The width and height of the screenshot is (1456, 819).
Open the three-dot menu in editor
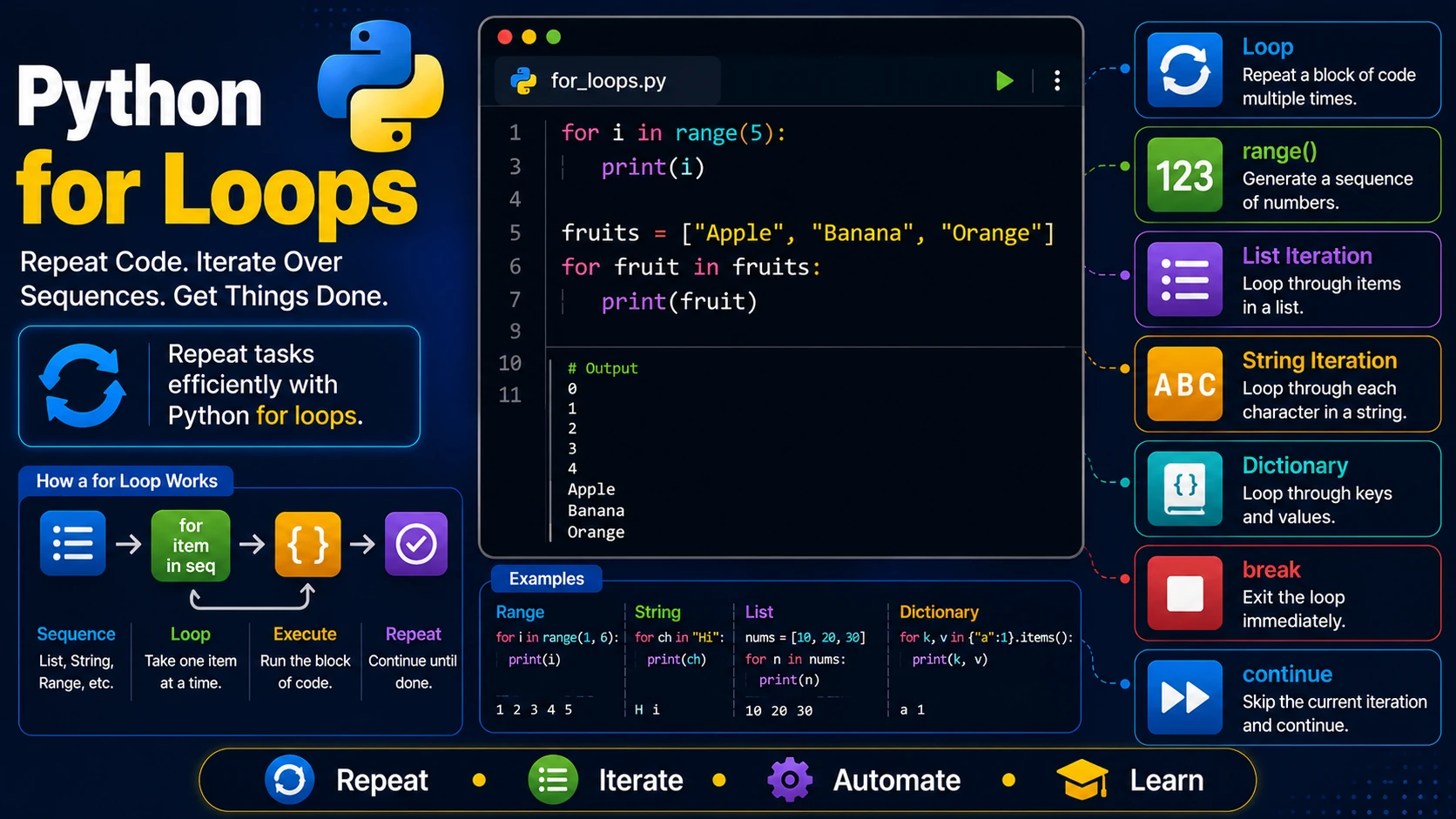pos(1057,81)
